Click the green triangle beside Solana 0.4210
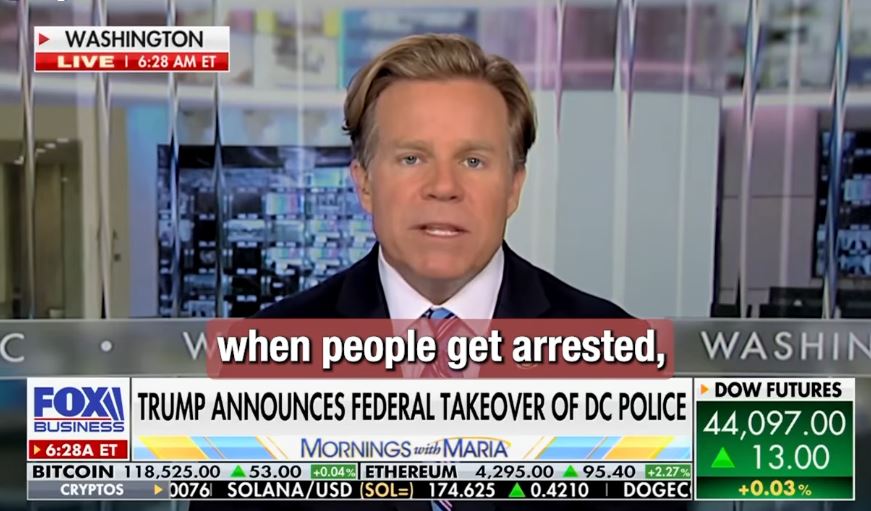 (517, 490)
